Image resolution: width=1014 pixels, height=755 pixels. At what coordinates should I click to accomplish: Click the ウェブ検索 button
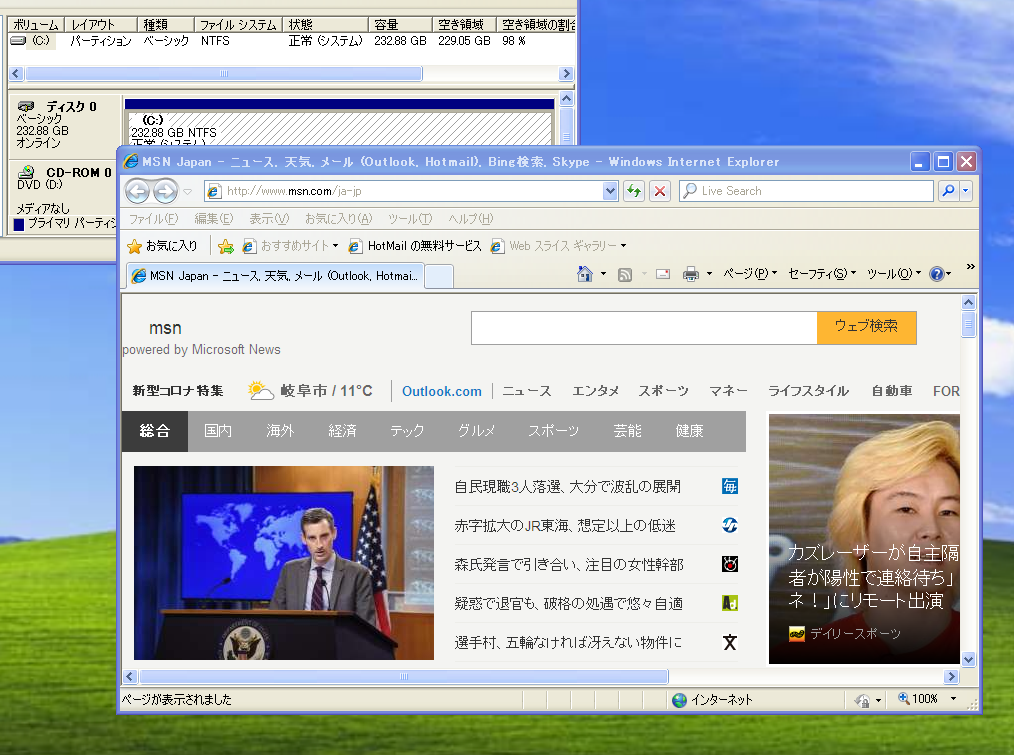tap(867, 327)
